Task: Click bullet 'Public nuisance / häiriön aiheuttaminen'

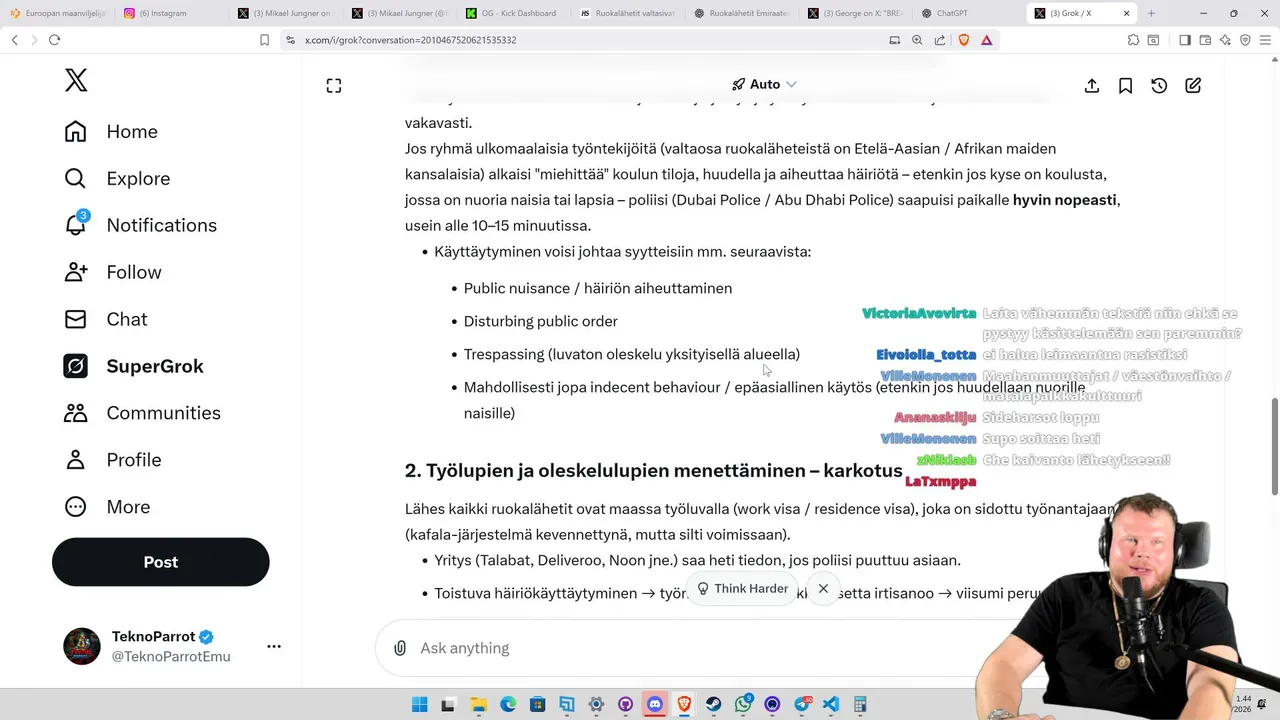Action: [x=598, y=288]
